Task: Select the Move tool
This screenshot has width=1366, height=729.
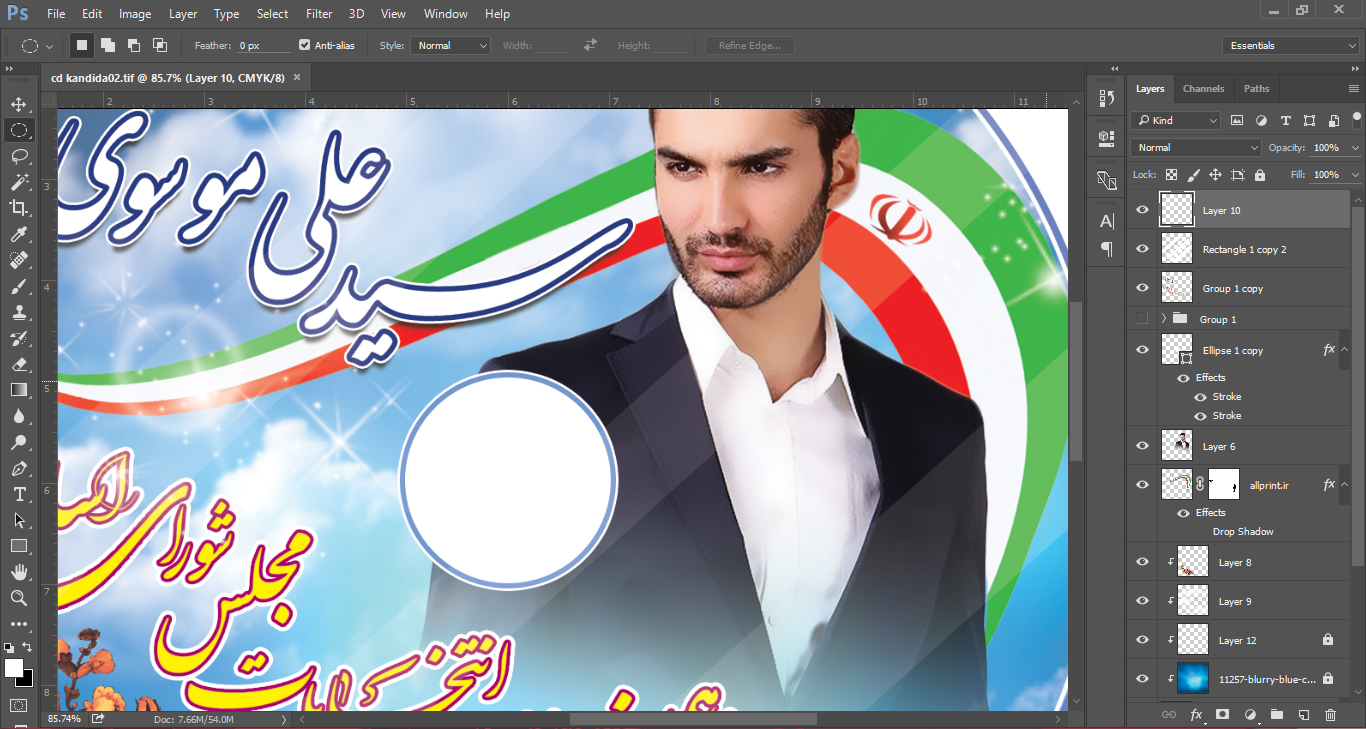Action: 19,104
